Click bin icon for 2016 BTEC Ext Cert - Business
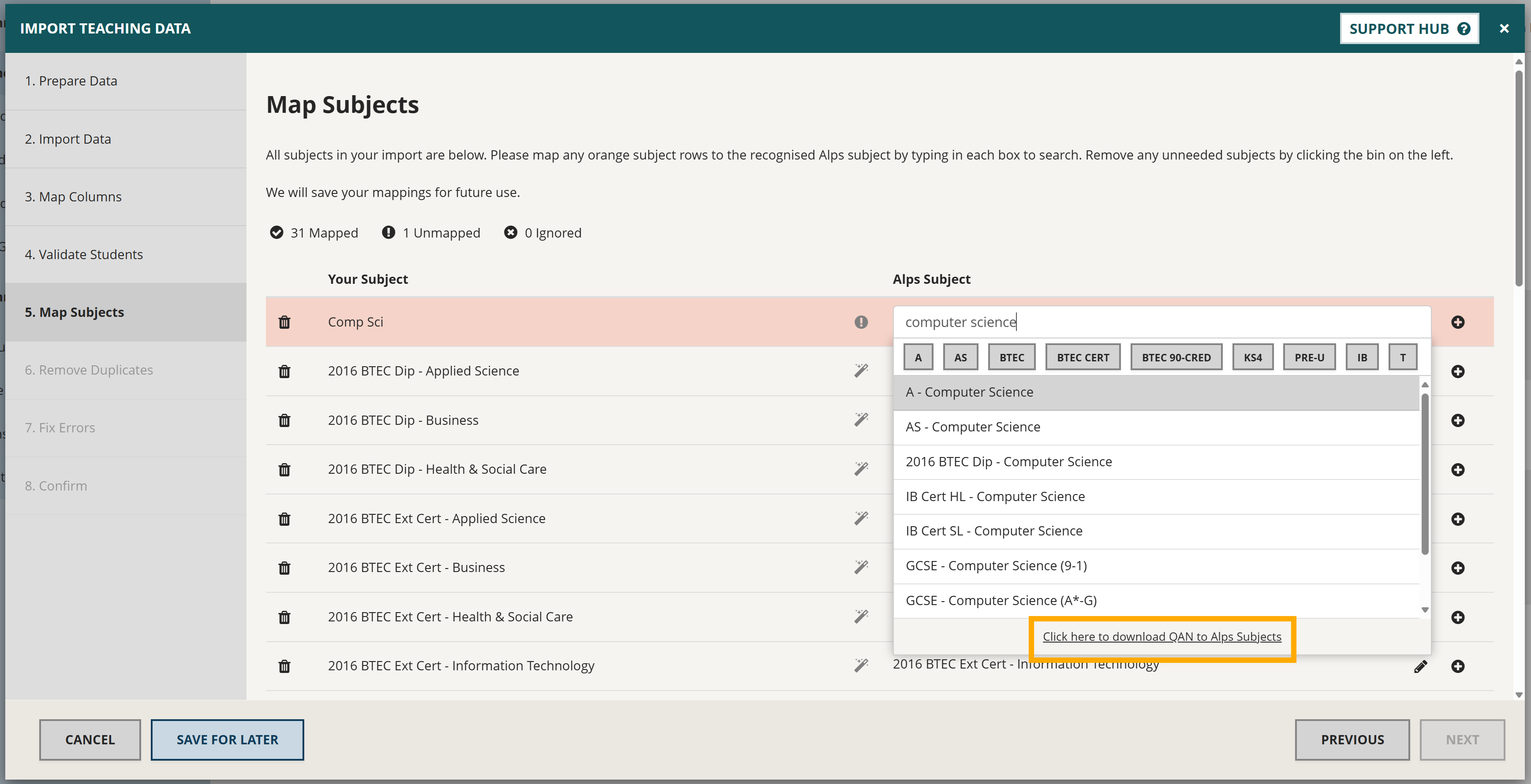Image resolution: width=1531 pixels, height=784 pixels. point(285,568)
